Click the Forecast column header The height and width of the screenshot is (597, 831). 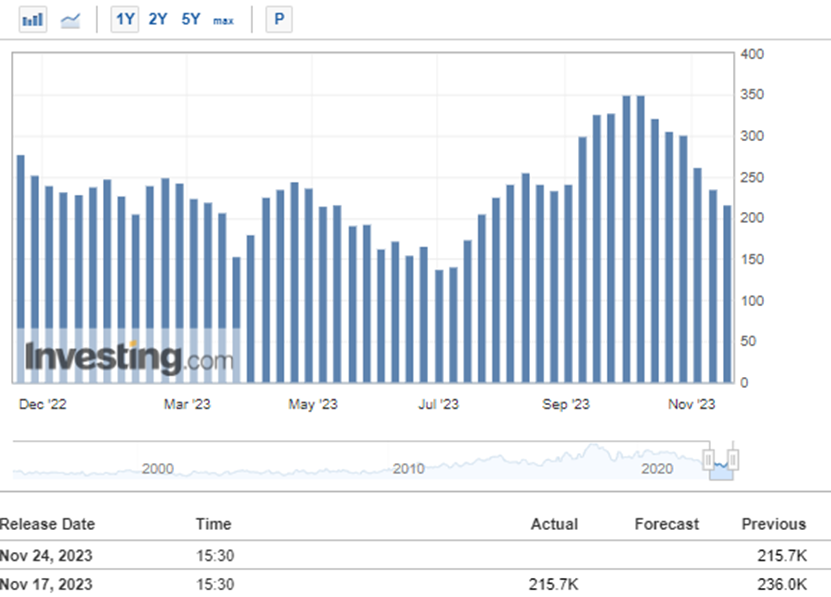[x=667, y=524]
